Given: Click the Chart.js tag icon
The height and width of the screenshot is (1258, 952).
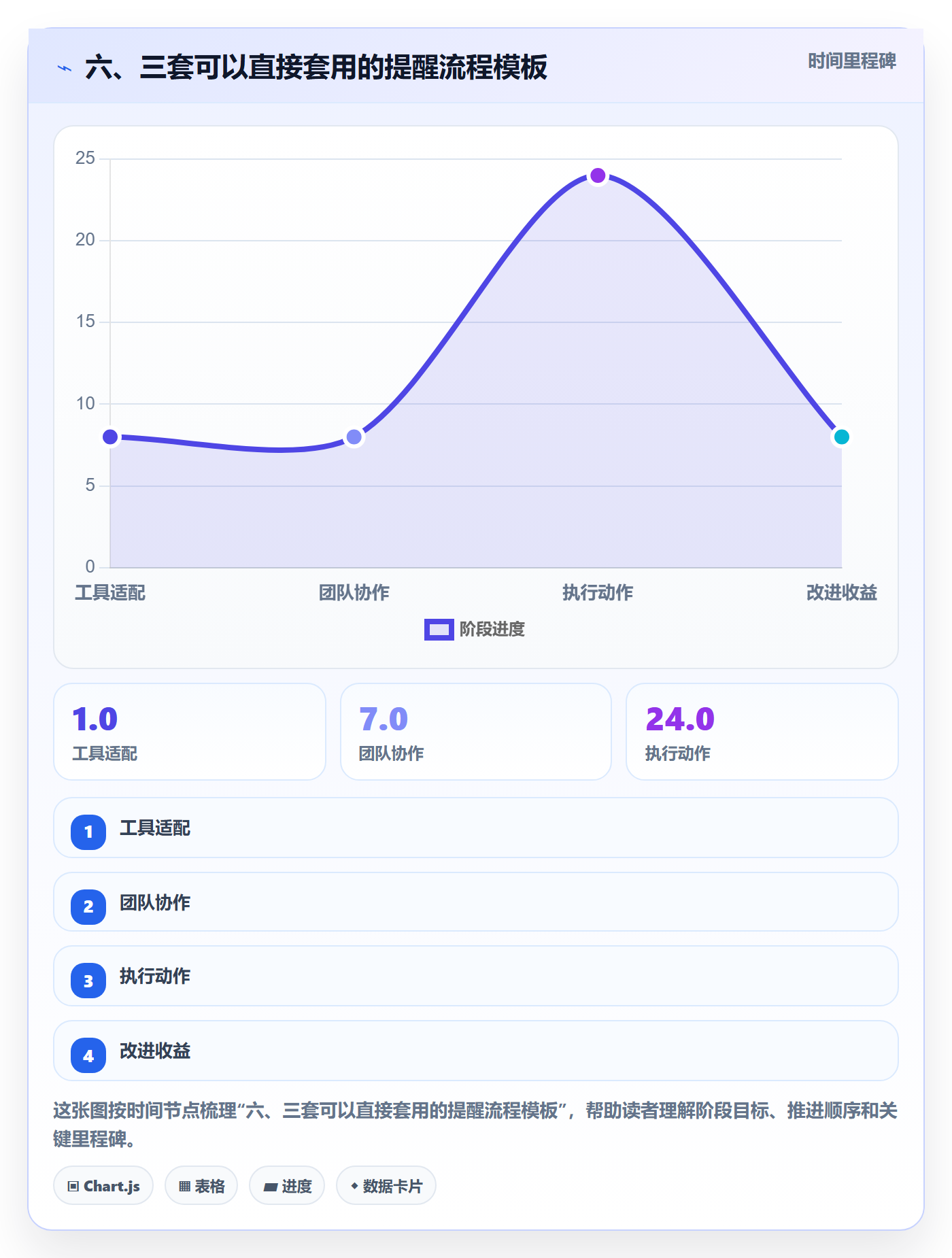Looking at the screenshot, I should point(73,1187).
